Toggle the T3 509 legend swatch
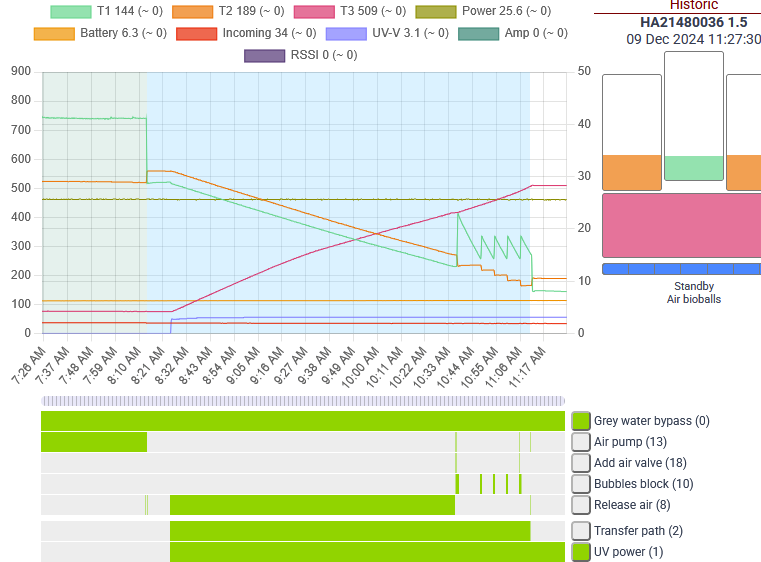 [x=314, y=12]
